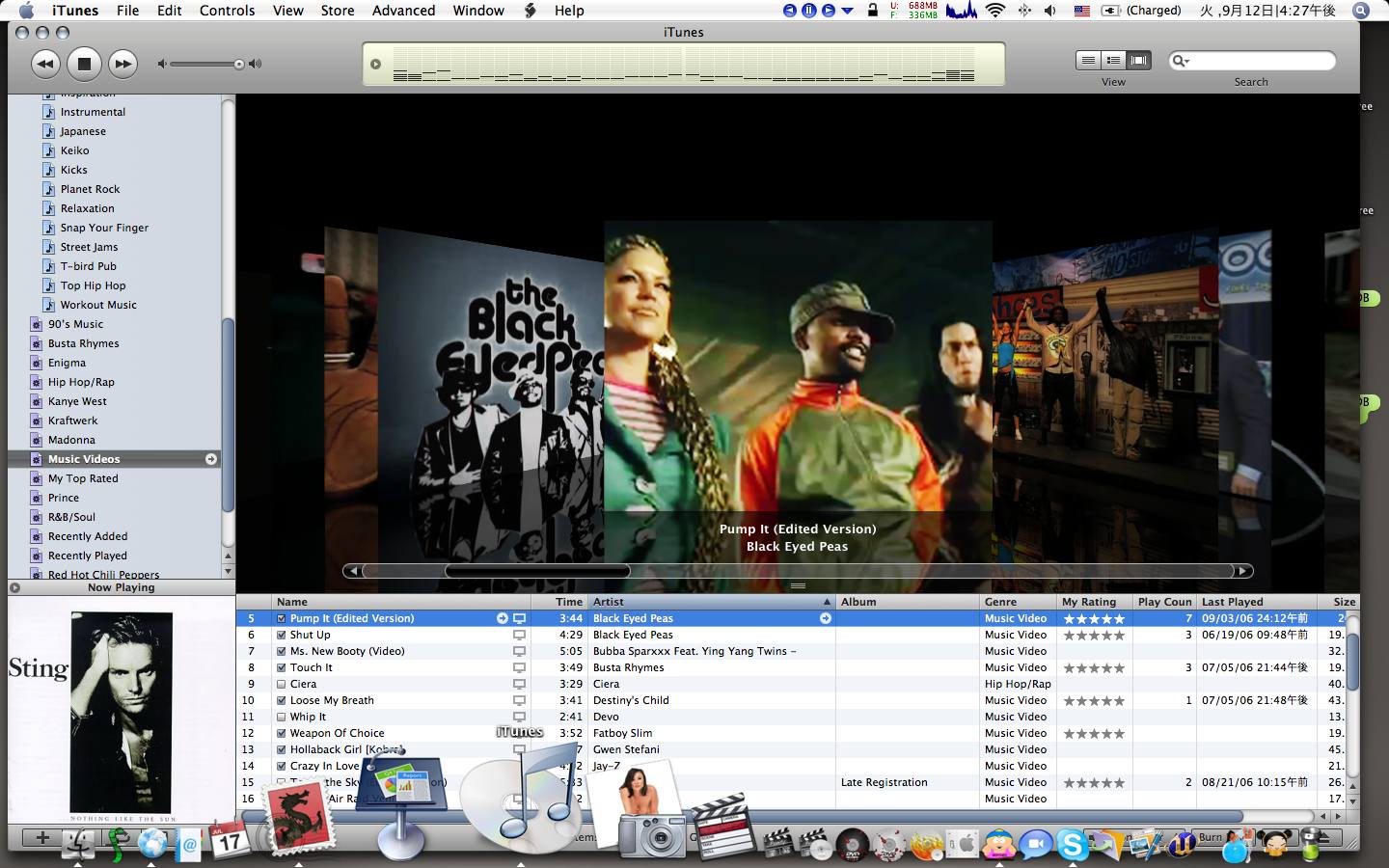Click the Pump It name-column arrow link
The height and width of the screenshot is (868, 1389).
click(502, 618)
